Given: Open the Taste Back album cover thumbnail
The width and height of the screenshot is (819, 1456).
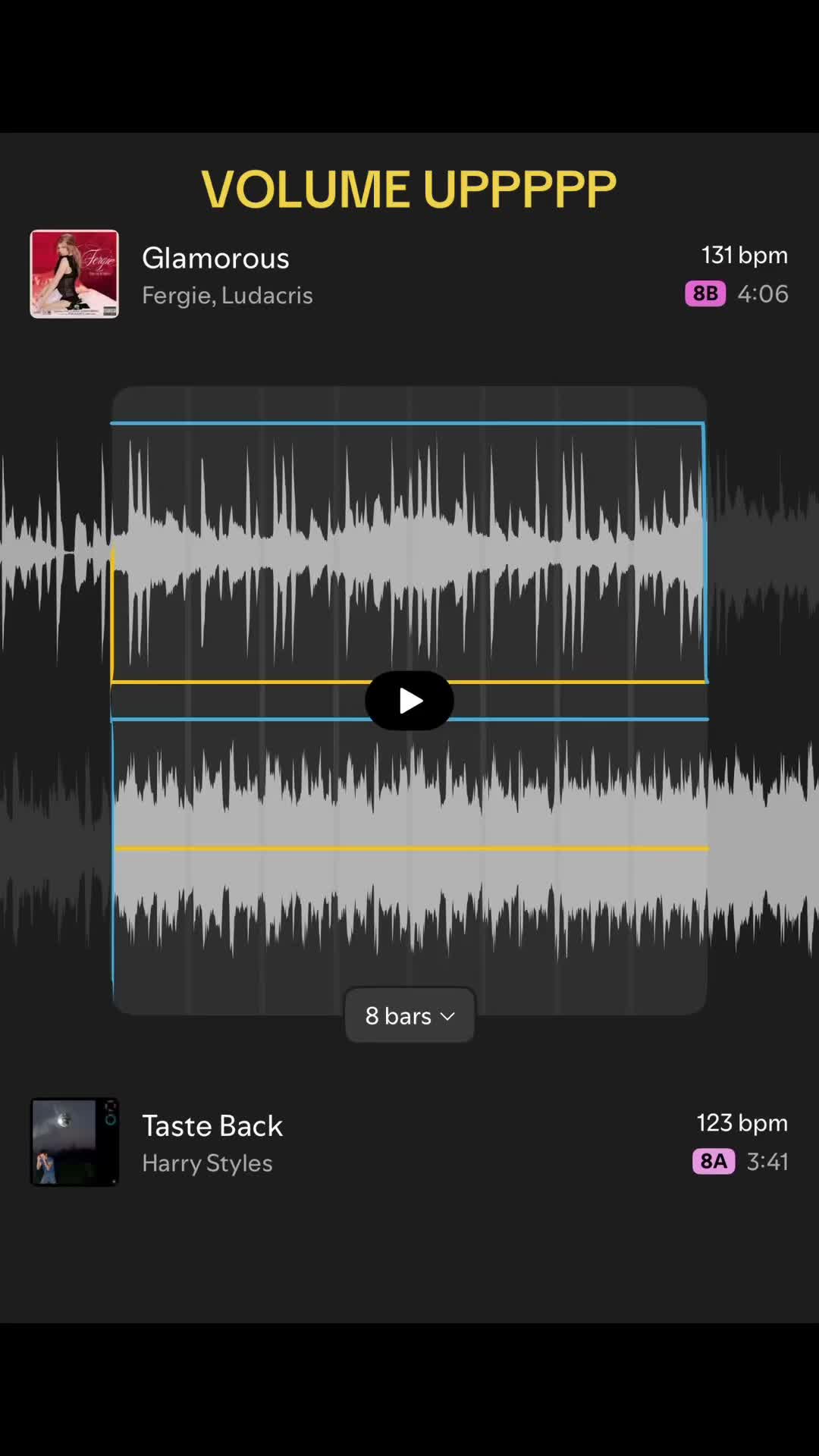Looking at the screenshot, I should click(x=74, y=1142).
